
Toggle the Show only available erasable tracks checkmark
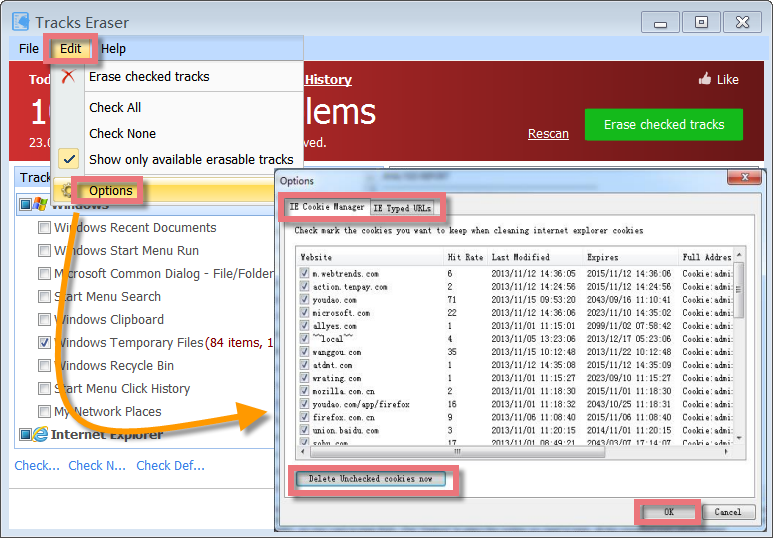click(68, 159)
